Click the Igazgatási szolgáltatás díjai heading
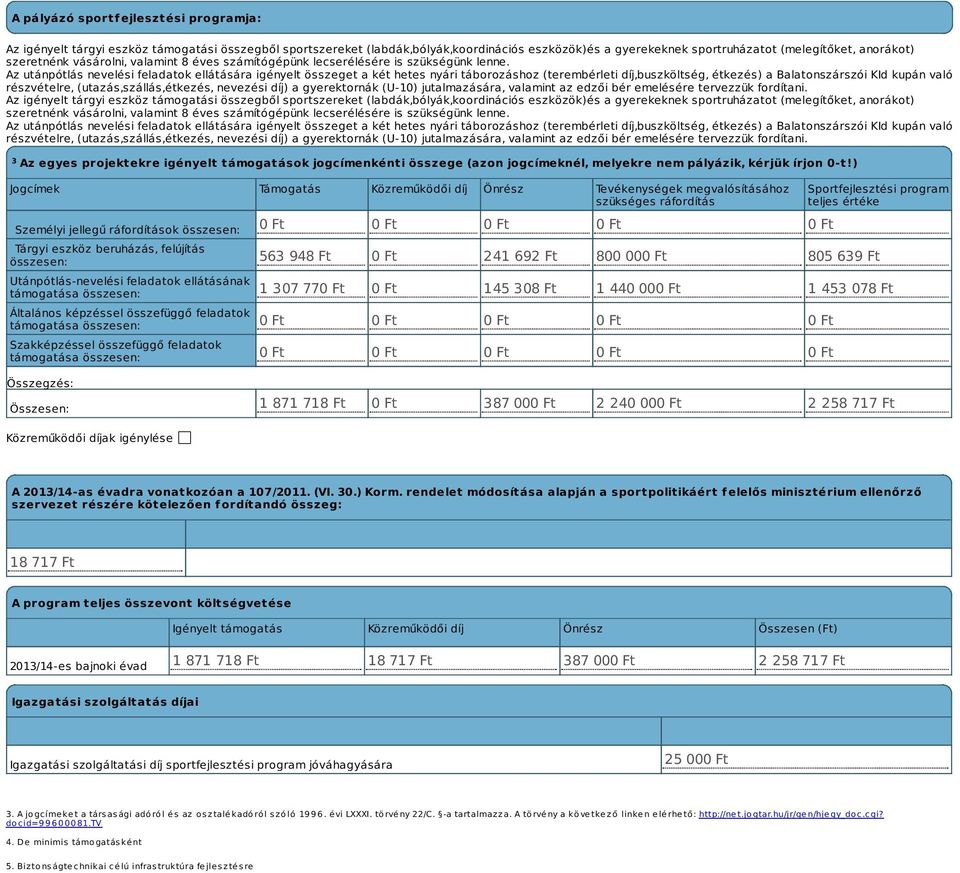 point(105,702)
